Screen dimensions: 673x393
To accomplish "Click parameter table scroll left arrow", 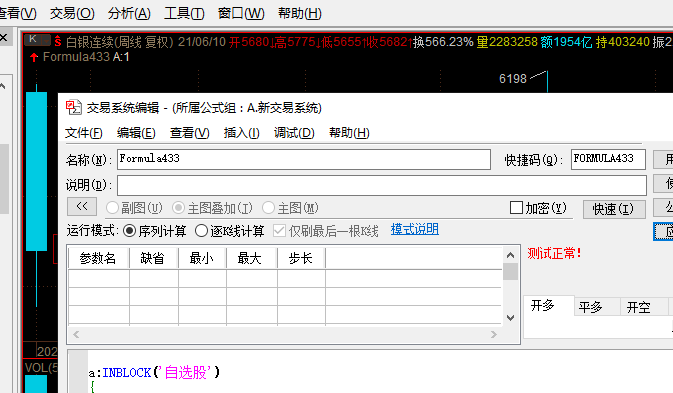I will click(x=76, y=334).
